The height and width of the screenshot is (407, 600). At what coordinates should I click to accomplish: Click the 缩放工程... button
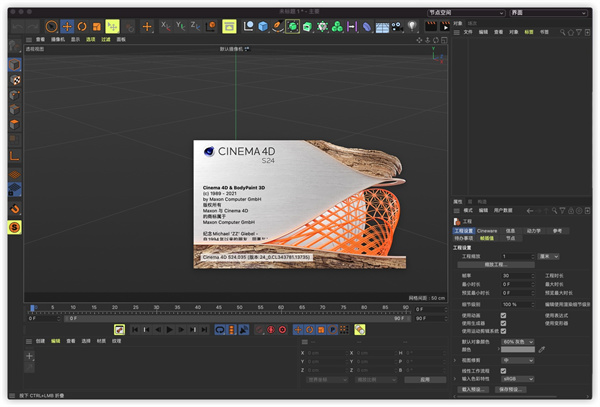[495, 264]
